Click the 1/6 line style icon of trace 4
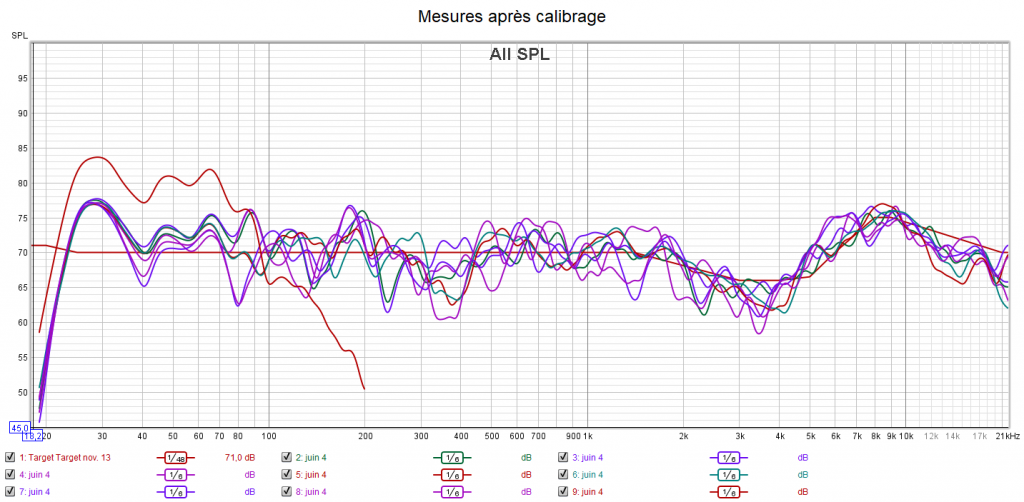This screenshot has height=502, width=1024. [176, 475]
